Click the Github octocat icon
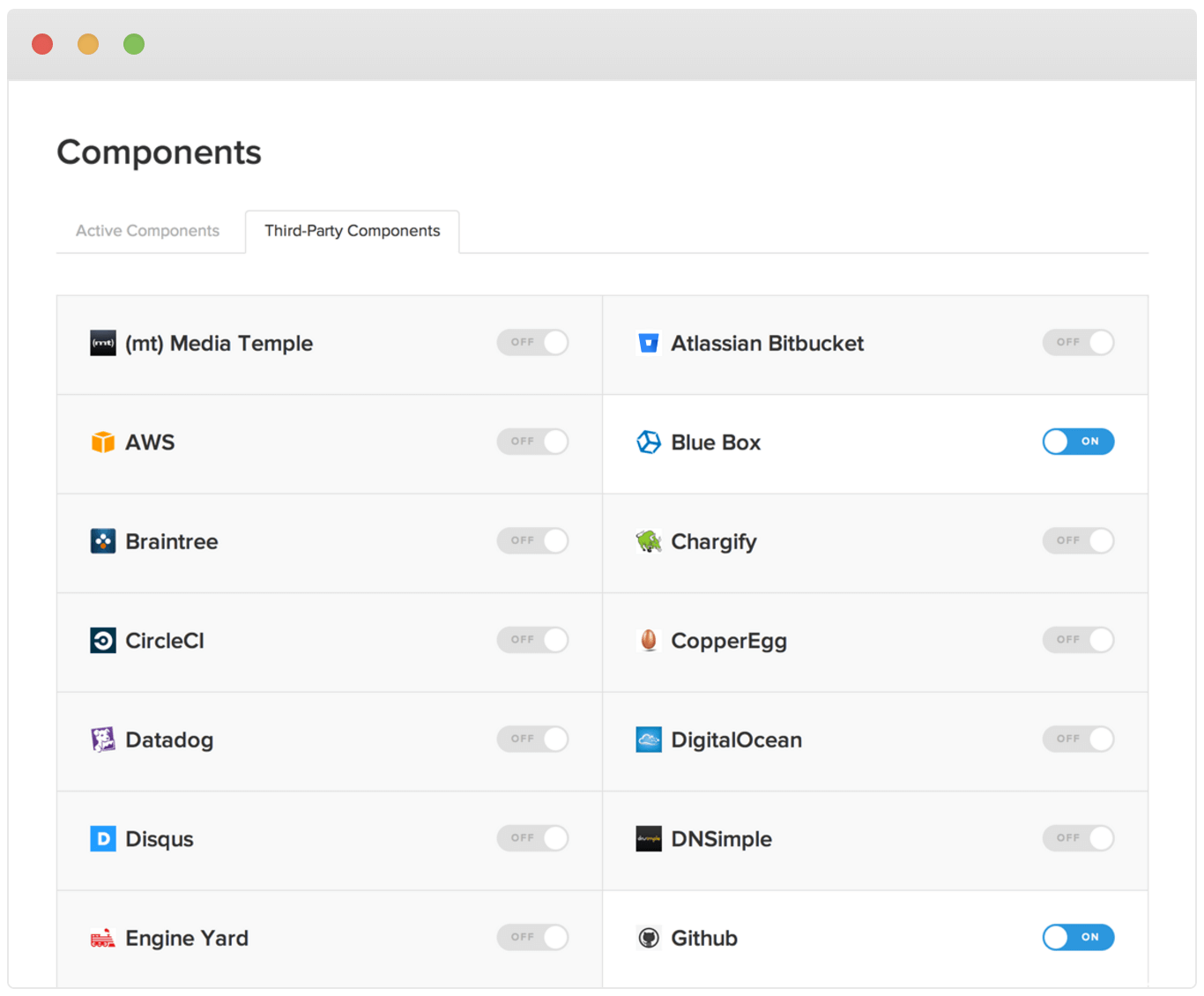This screenshot has width=1204, height=996. pos(649,938)
